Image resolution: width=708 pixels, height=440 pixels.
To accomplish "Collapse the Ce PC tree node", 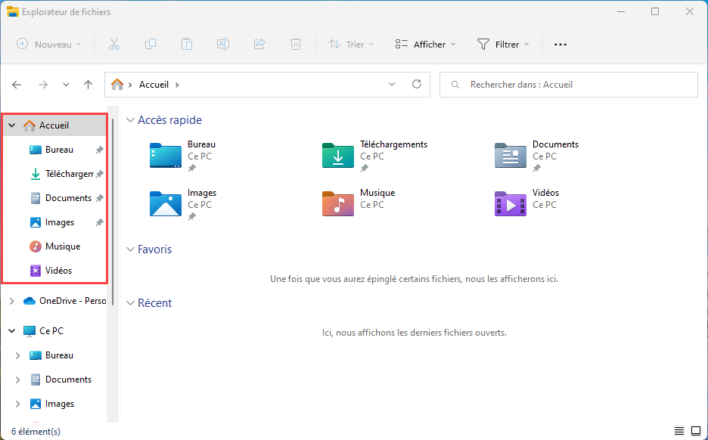I will click(x=11, y=330).
